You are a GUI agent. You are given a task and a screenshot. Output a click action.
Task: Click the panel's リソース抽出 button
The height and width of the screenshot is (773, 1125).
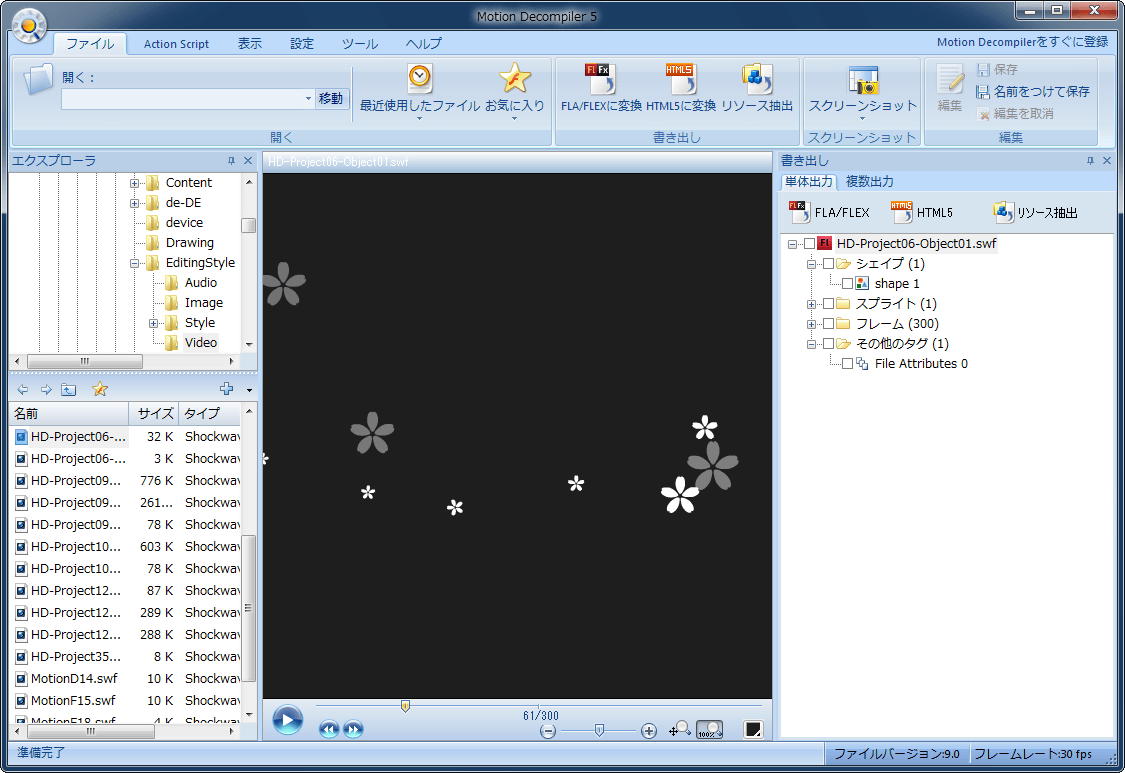[1035, 212]
